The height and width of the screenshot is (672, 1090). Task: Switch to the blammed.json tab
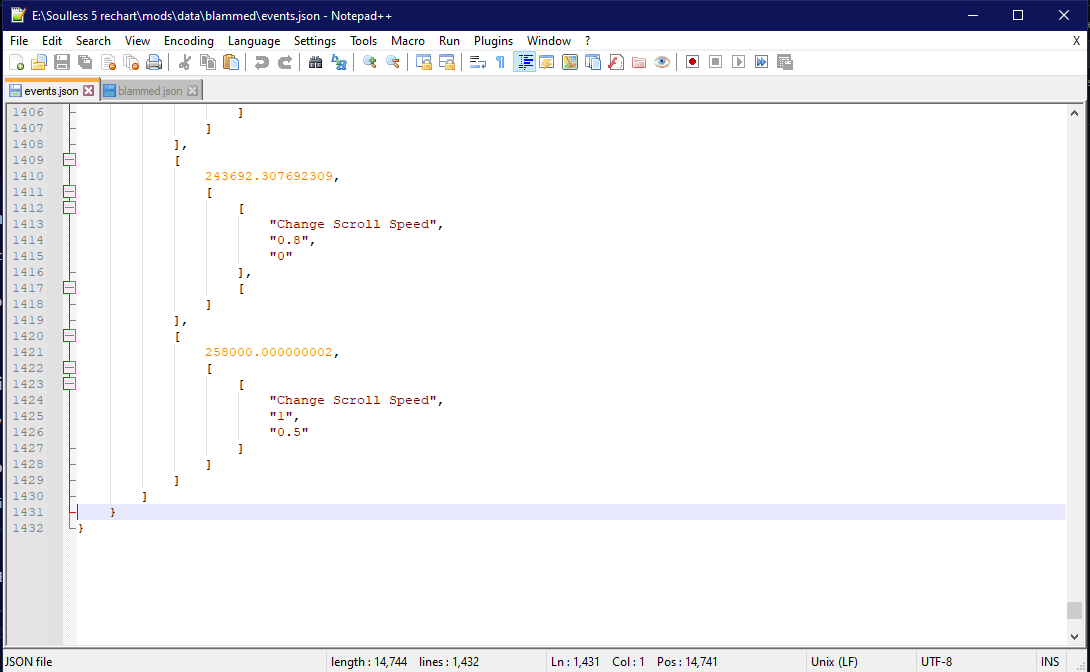(147, 89)
